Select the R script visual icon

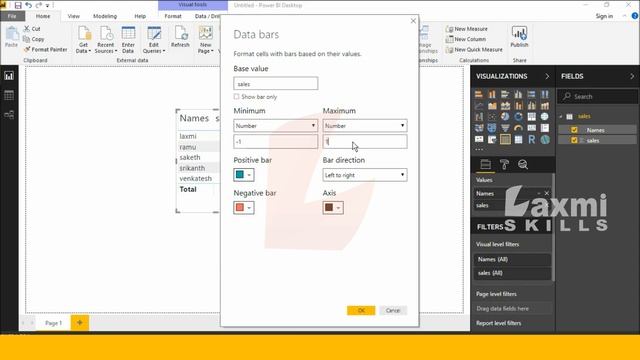531,140
